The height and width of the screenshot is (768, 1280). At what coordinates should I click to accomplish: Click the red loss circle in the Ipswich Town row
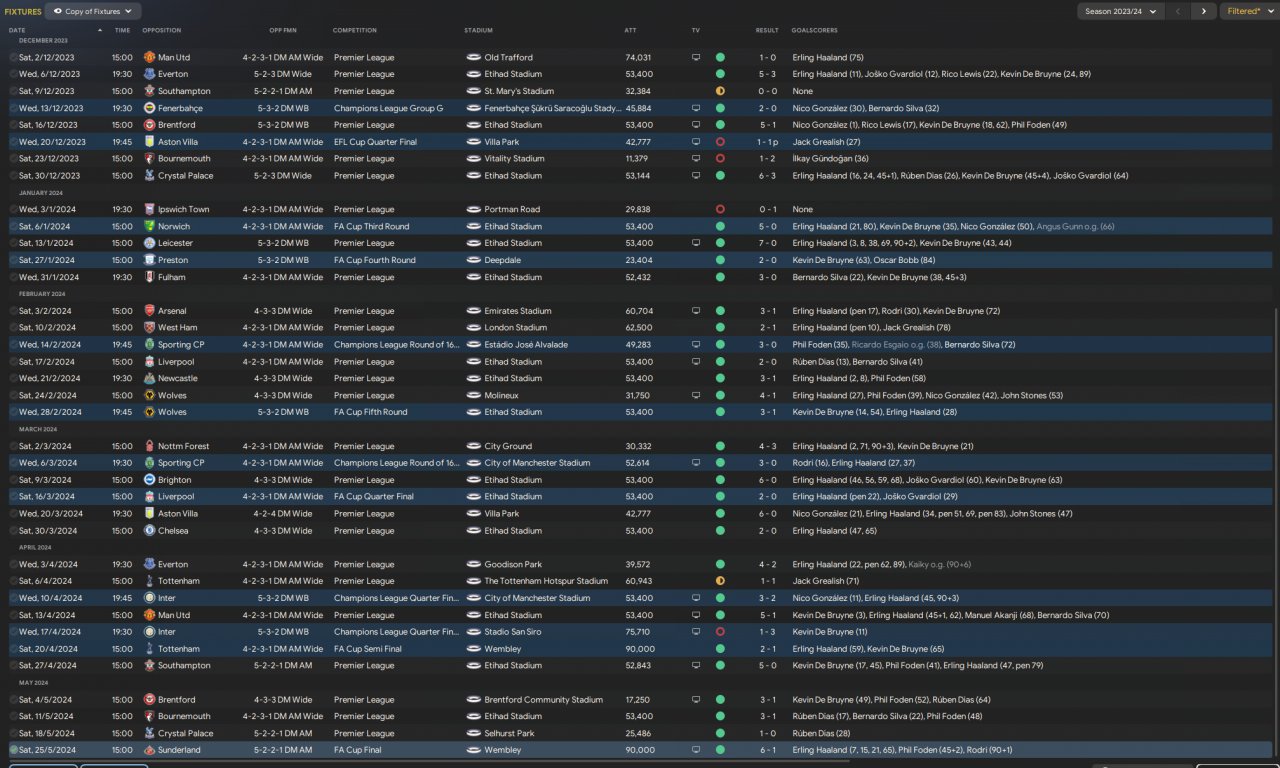720,209
